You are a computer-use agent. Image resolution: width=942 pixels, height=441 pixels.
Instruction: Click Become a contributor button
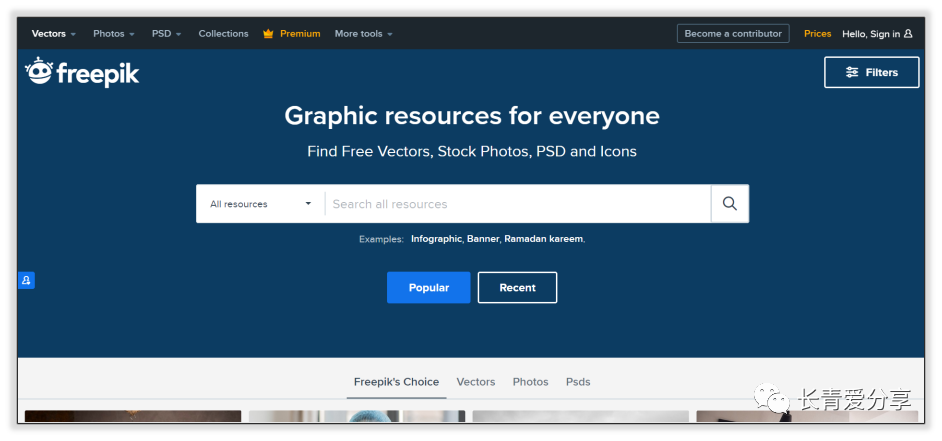[x=733, y=34]
